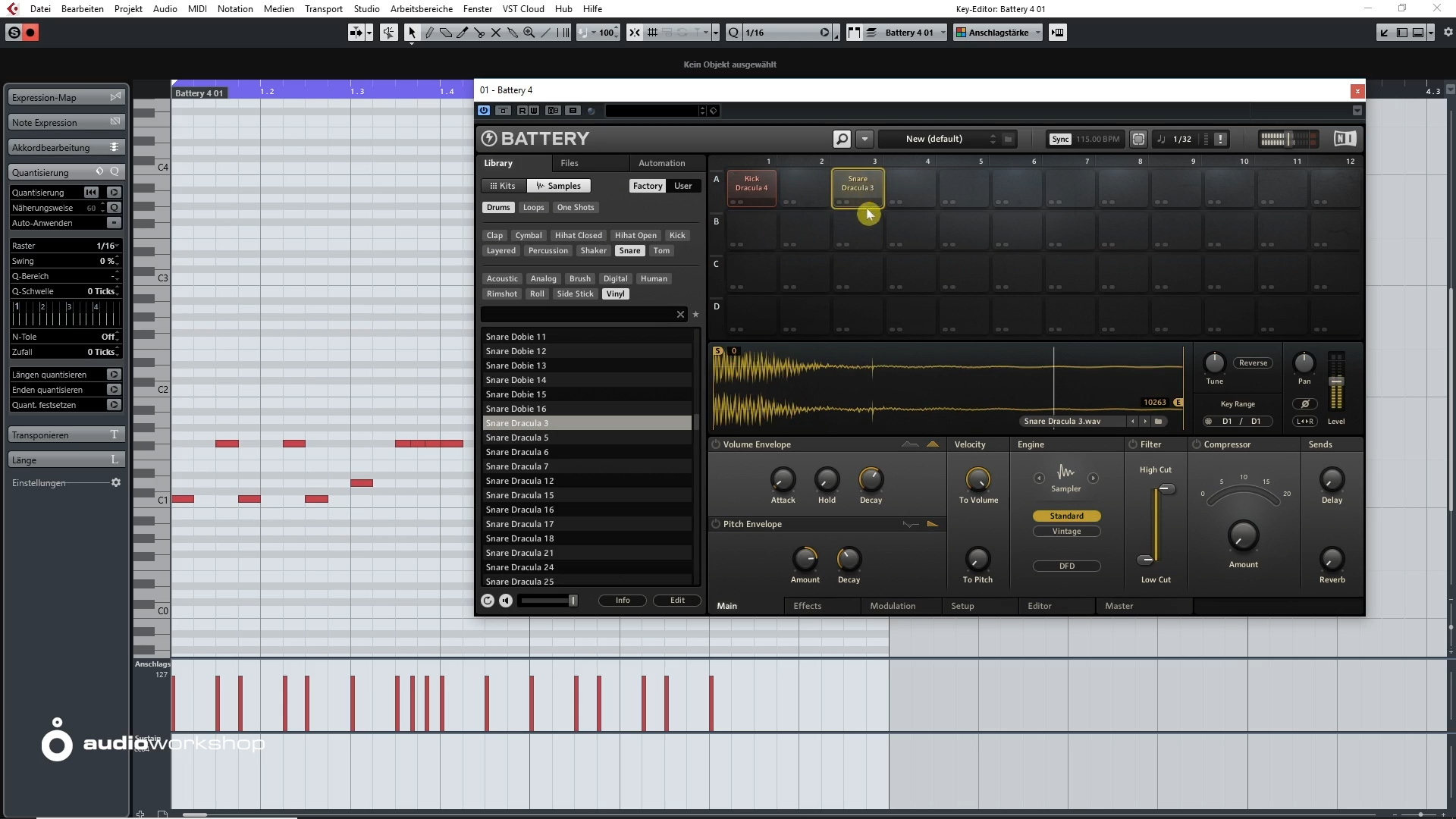This screenshot has width=1456, height=819.
Task: Select the zoom magnifier tool
Action: tap(529, 33)
